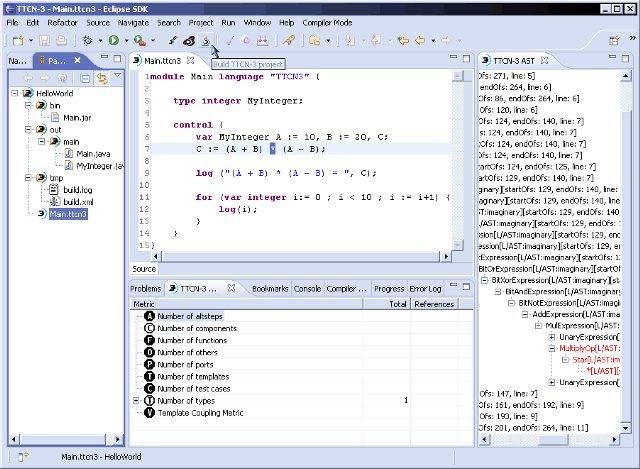Close the Main.ttcn3 editor tab

coord(190,60)
